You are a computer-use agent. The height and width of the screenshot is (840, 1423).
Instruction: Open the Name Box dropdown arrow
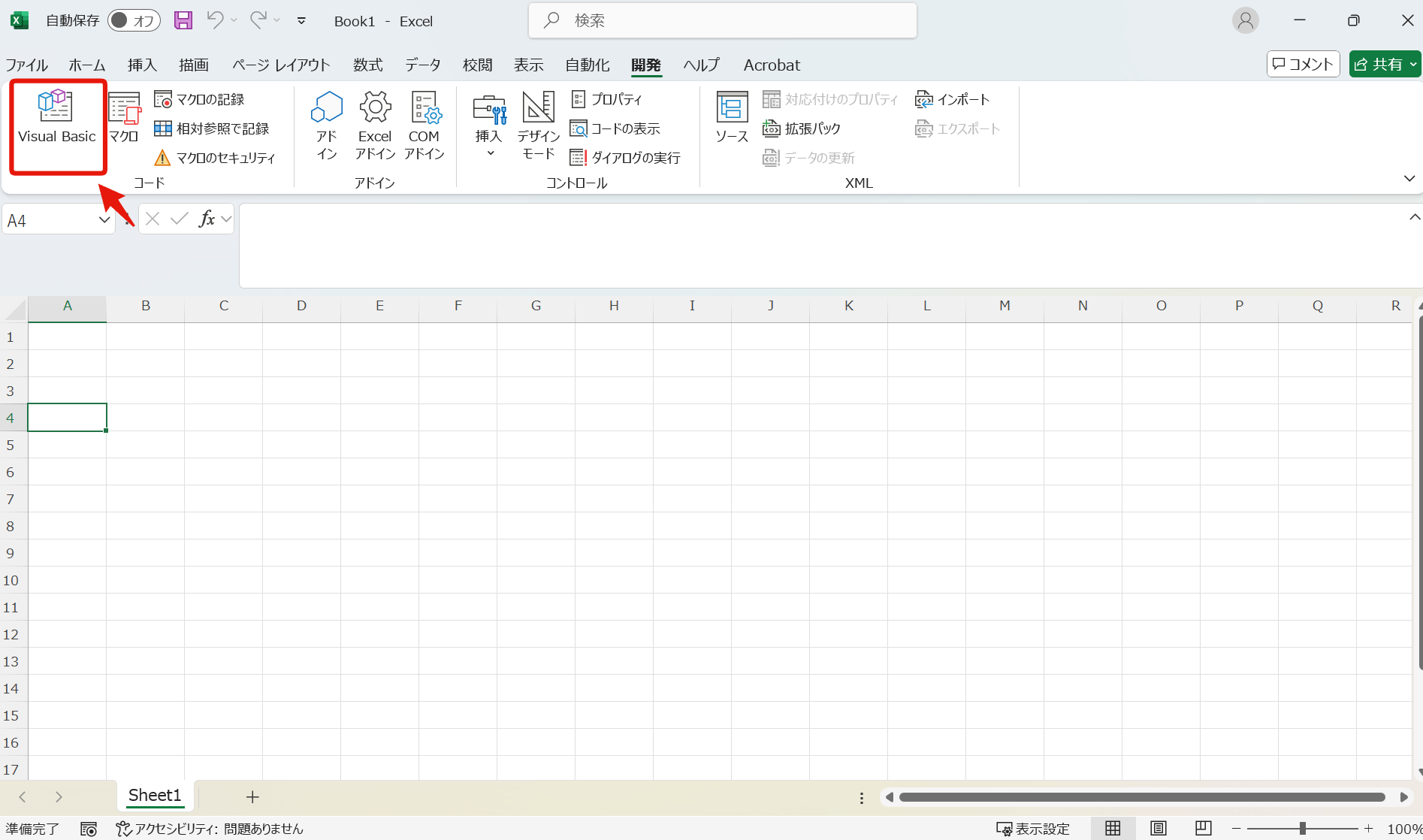[104, 220]
